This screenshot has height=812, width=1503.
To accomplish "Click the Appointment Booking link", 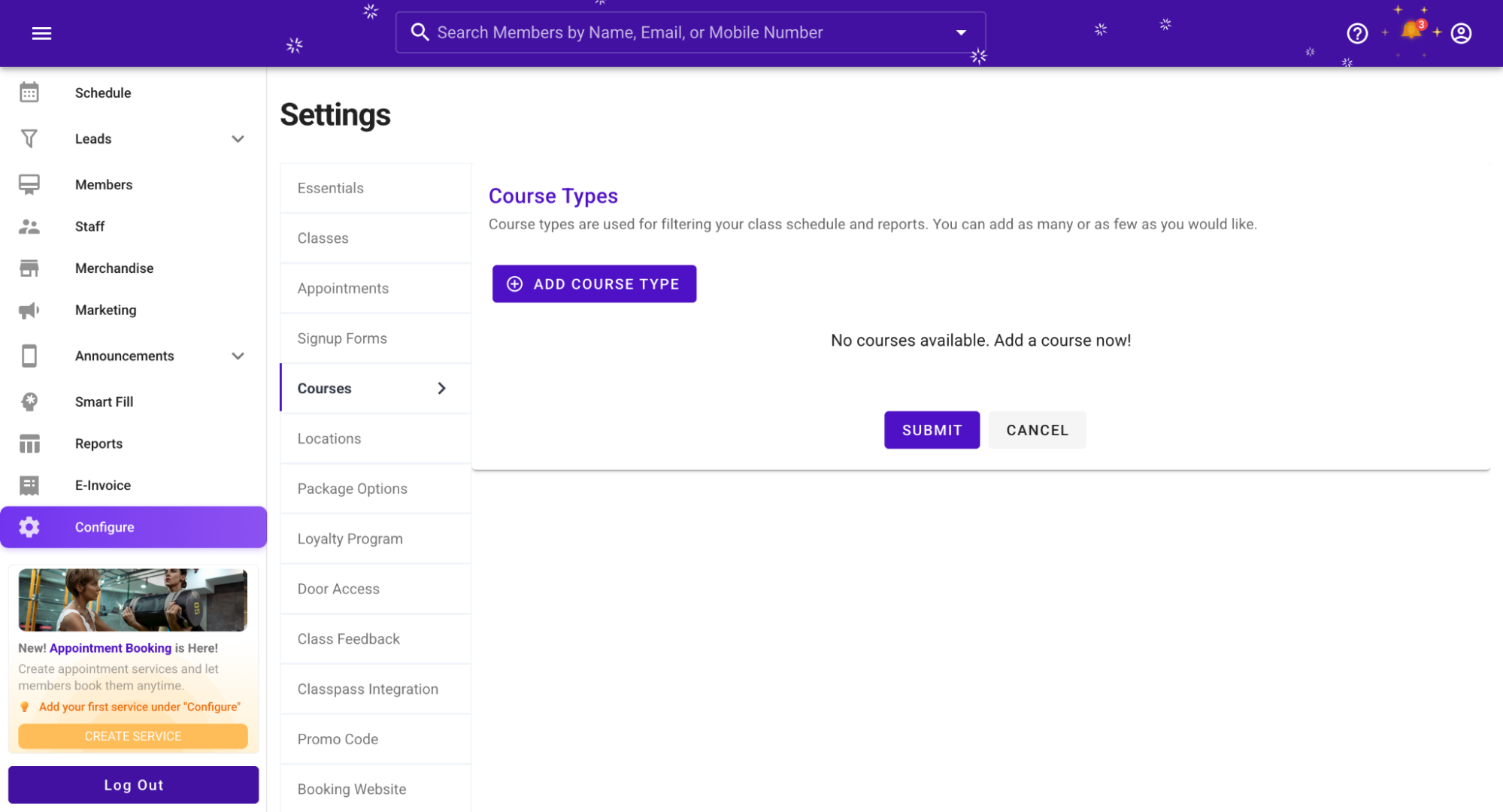I will click(111, 648).
